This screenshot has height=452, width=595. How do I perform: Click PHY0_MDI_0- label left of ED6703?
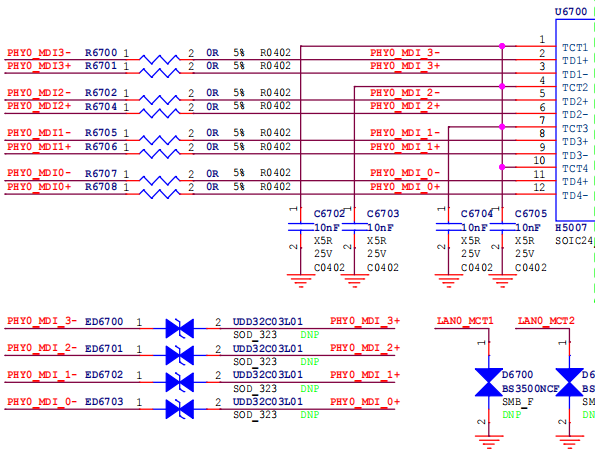coord(42,402)
